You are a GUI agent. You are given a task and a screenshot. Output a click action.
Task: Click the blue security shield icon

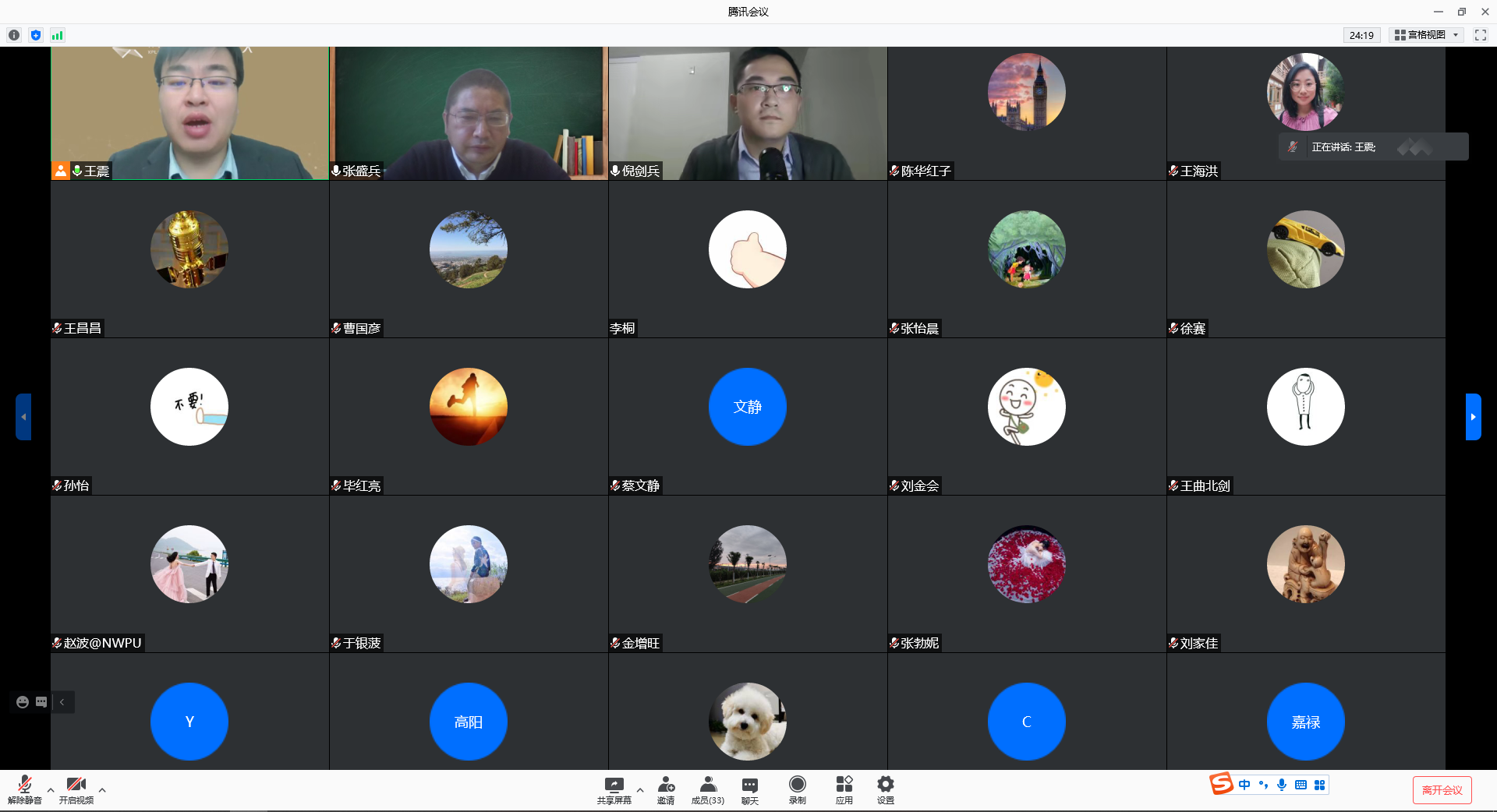click(x=36, y=35)
